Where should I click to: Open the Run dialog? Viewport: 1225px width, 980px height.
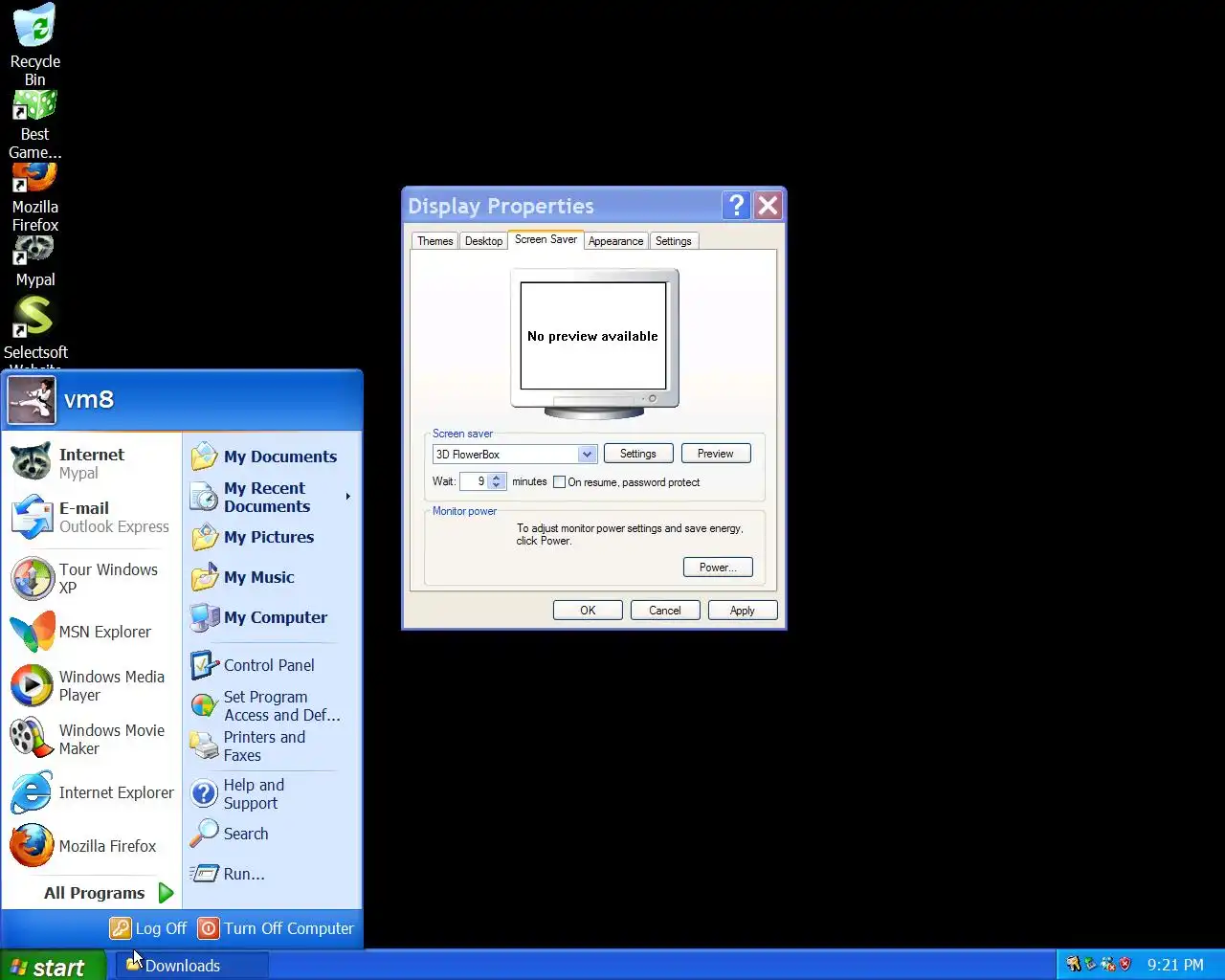tap(272, 874)
